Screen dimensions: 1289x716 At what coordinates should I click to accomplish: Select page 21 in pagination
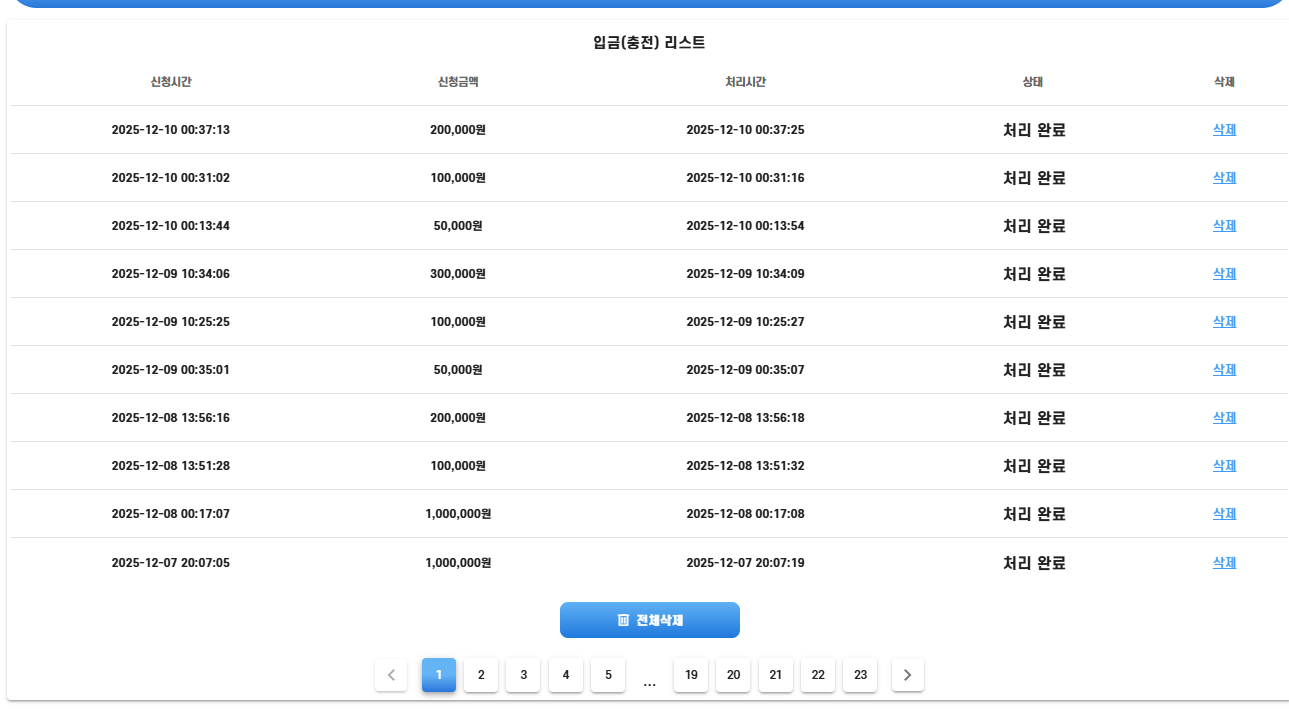pyautogui.click(x=776, y=675)
